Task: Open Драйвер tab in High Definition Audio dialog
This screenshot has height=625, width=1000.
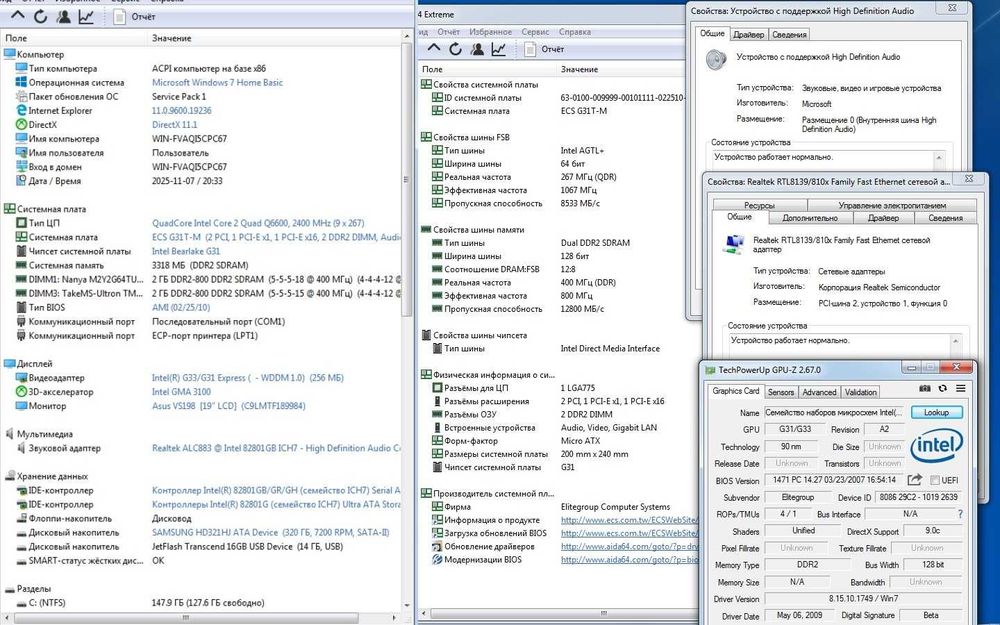Action: tap(748, 34)
